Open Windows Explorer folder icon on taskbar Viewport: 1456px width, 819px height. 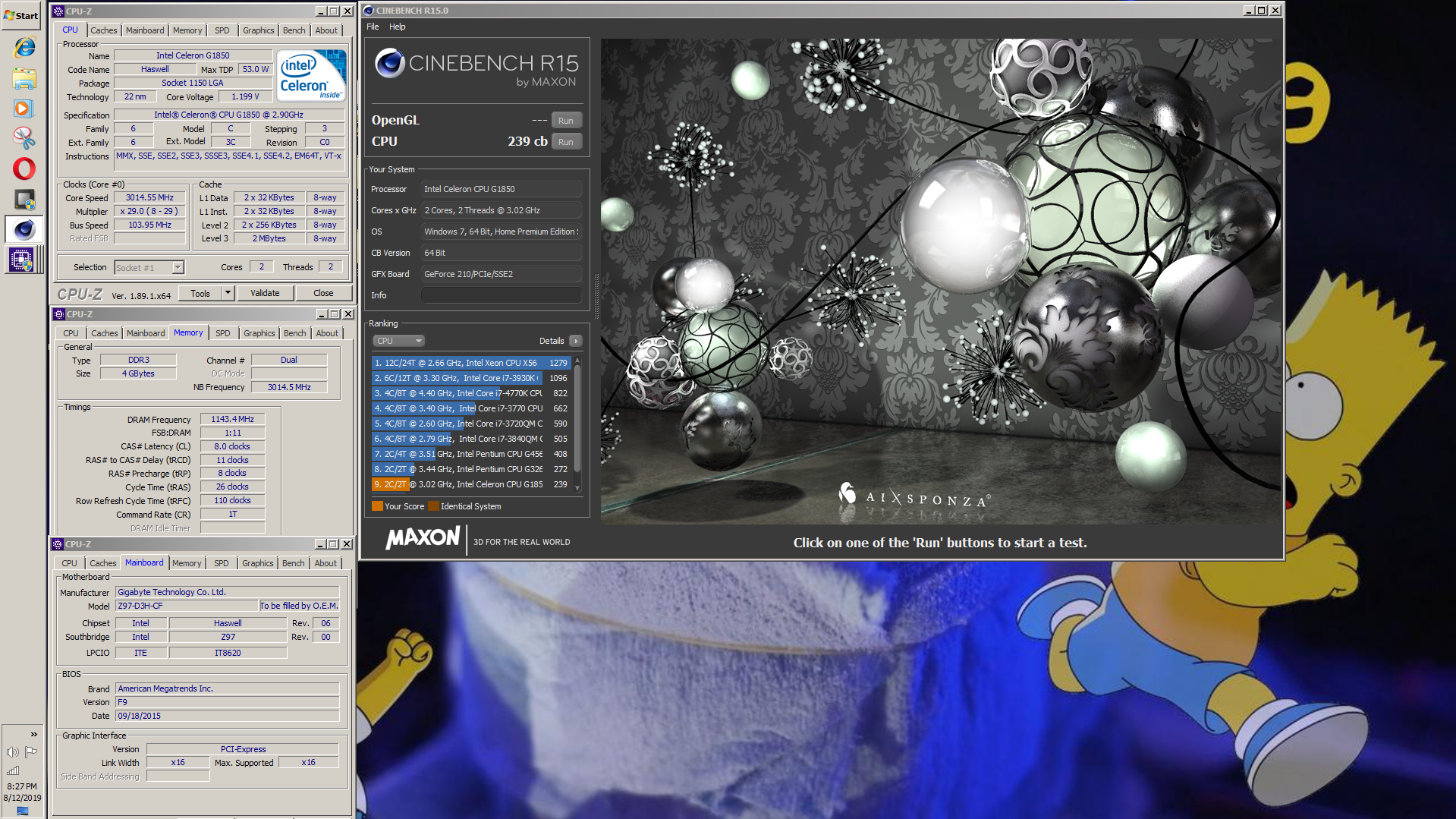point(24,78)
